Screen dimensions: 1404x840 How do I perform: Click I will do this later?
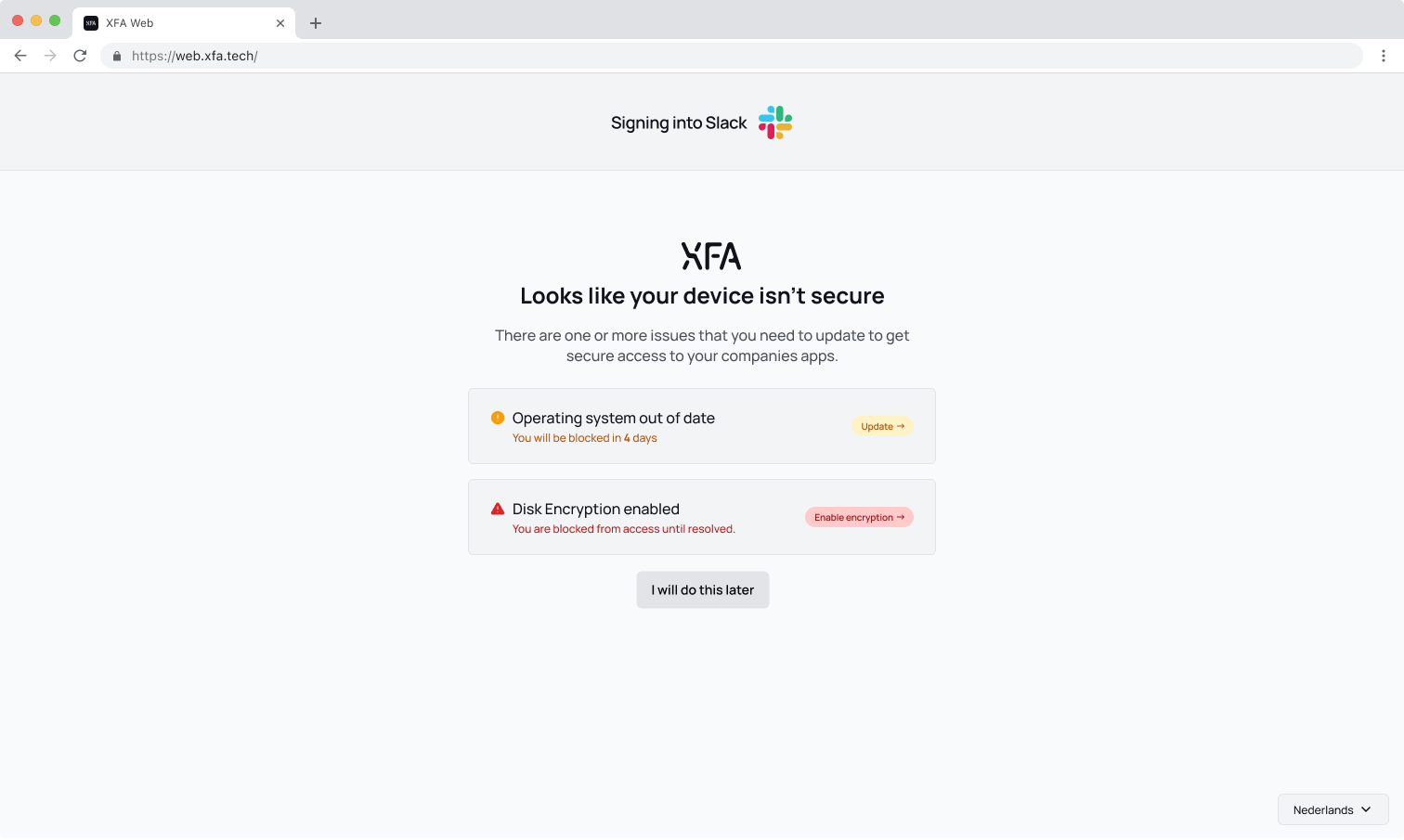tap(703, 590)
